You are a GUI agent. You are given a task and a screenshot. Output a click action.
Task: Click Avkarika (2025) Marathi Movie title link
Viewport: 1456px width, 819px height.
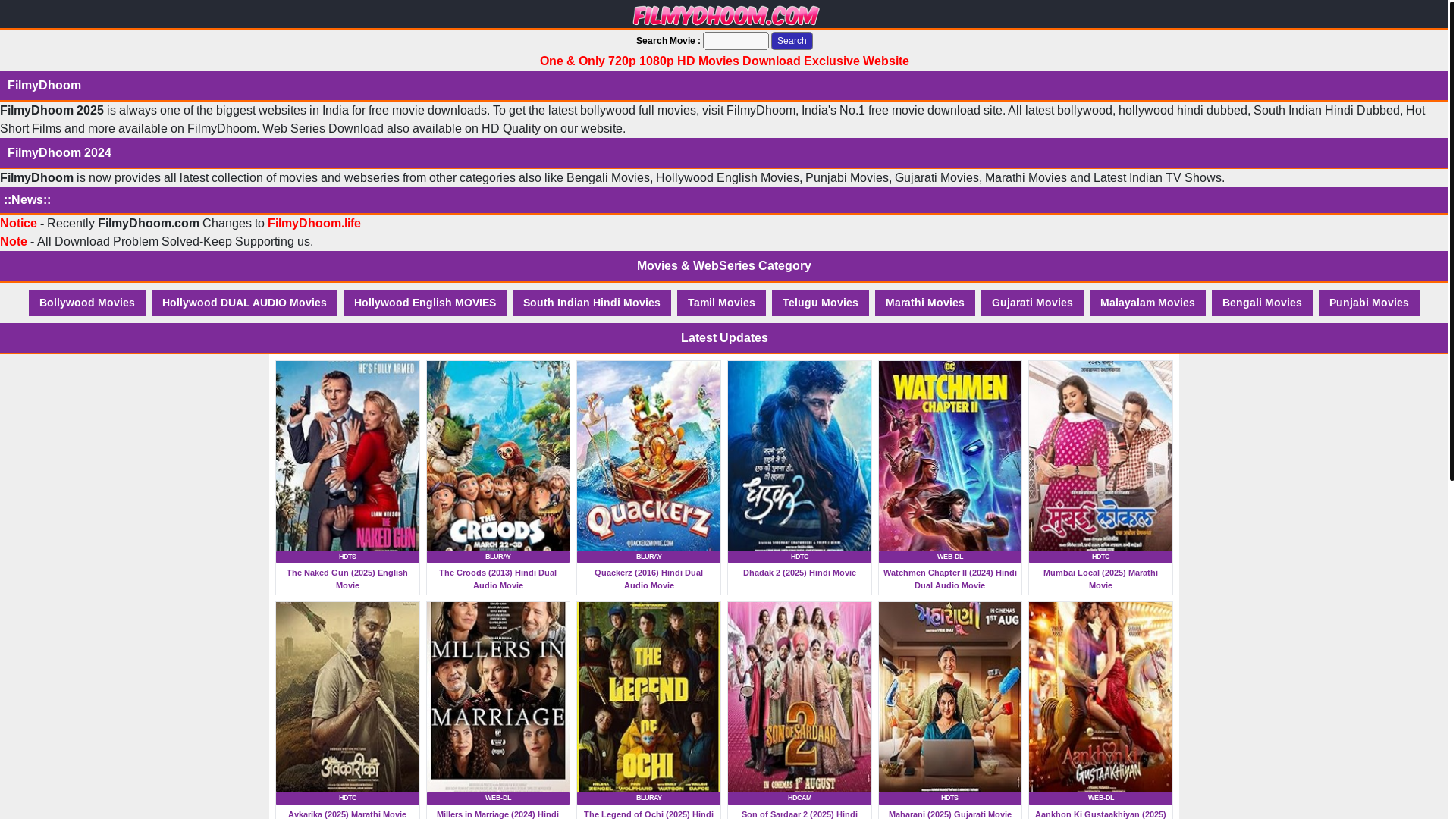[x=347, y=814]
